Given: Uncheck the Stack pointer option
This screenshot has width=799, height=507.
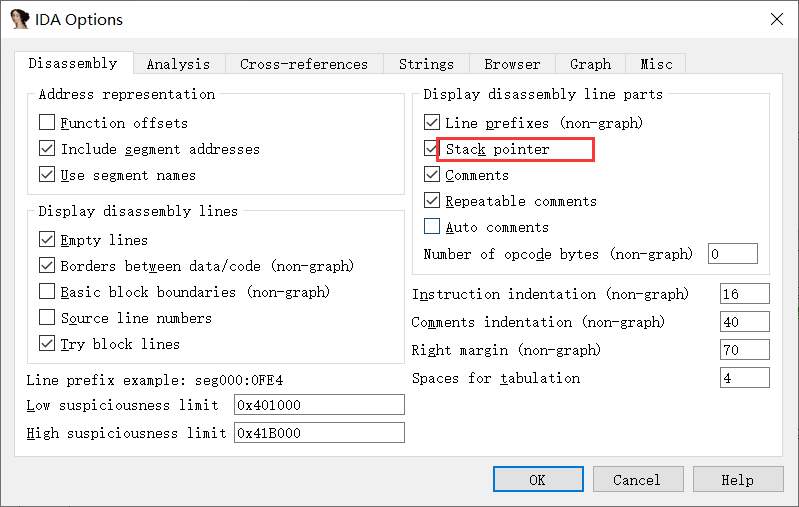Looking at the screenshot, I should (431, 148).
